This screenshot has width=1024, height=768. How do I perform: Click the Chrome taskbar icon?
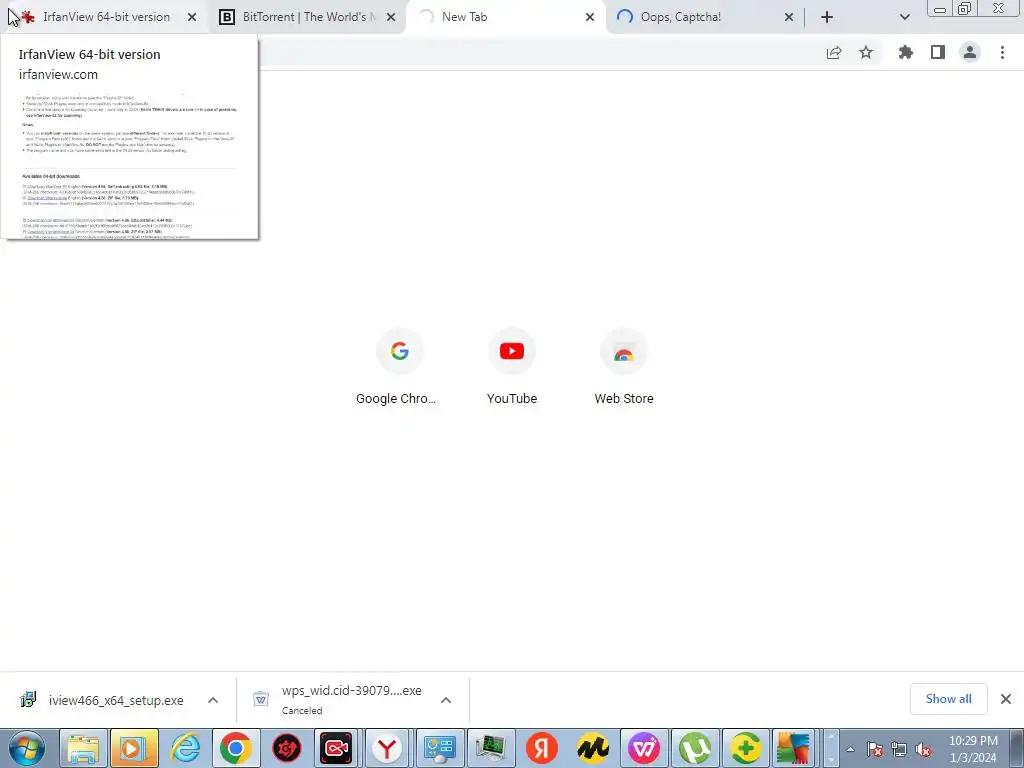(236, 748)
